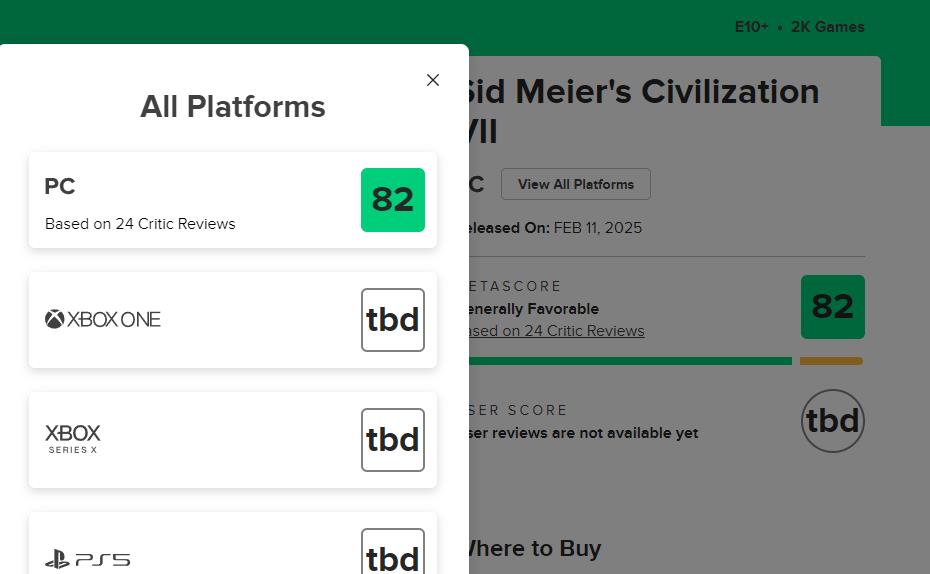
Task: Select the PS5 tbd score badge
Action: tap(393, 552)
